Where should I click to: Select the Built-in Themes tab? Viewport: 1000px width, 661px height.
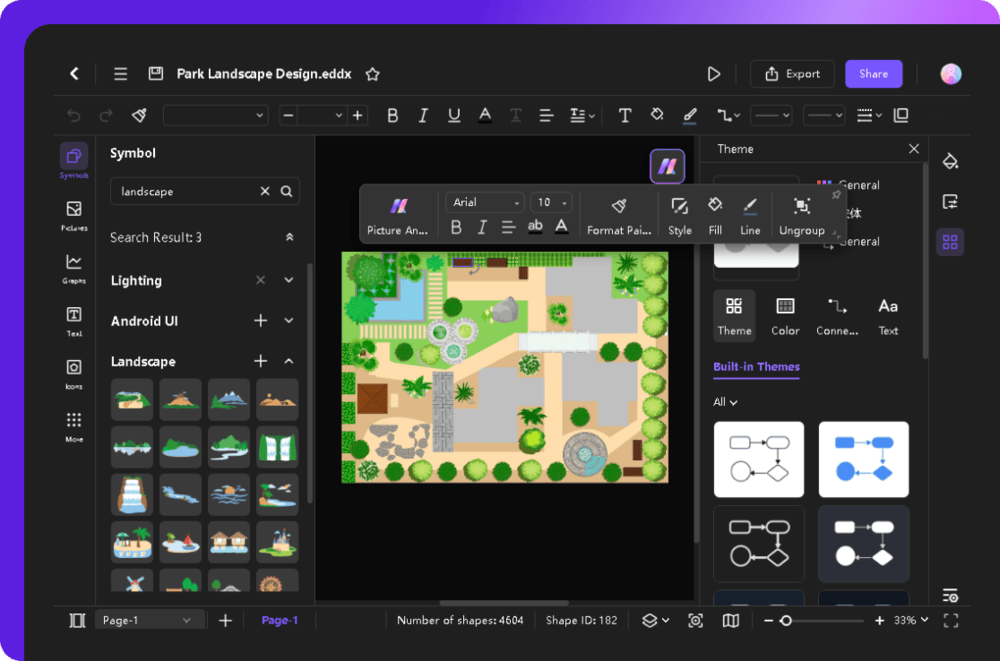[756, 366]
